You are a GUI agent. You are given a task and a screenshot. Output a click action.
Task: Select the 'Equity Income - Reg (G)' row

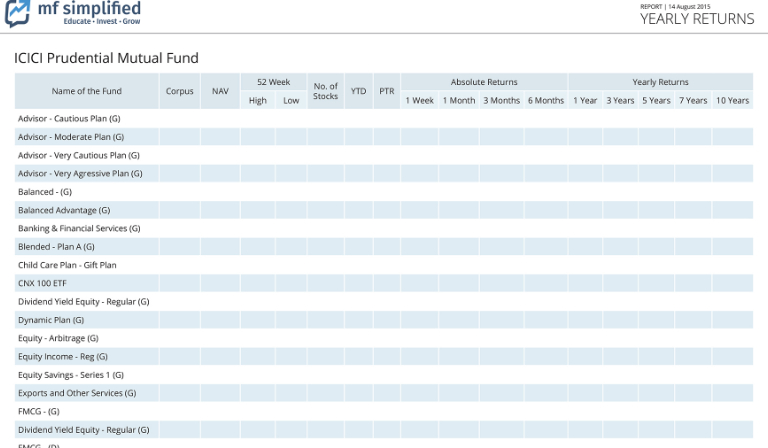384,356
